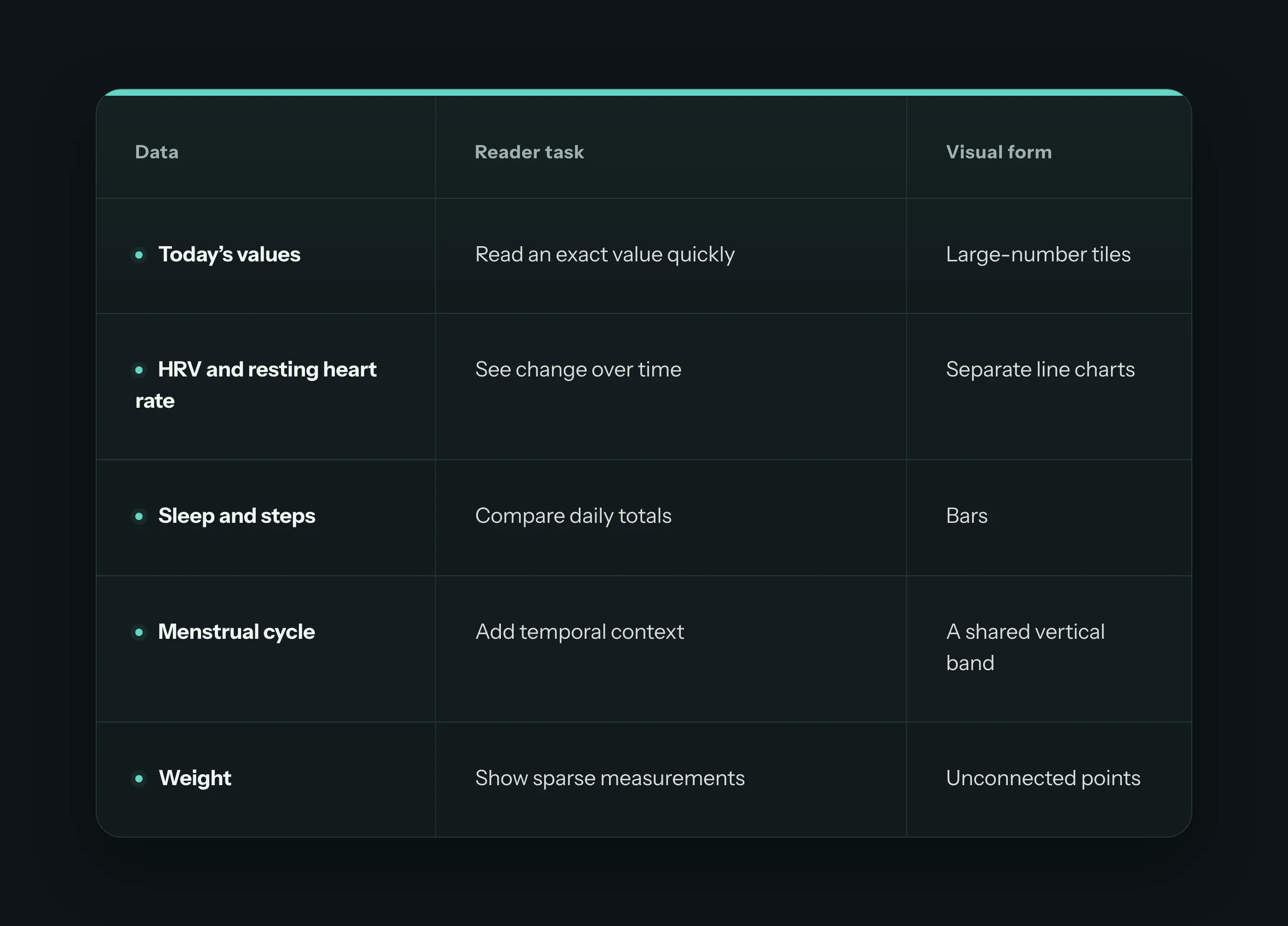Screen dimensions: 1288x926
Task: Select the 'Separate line charts' cell
Action: point(1049,386)
